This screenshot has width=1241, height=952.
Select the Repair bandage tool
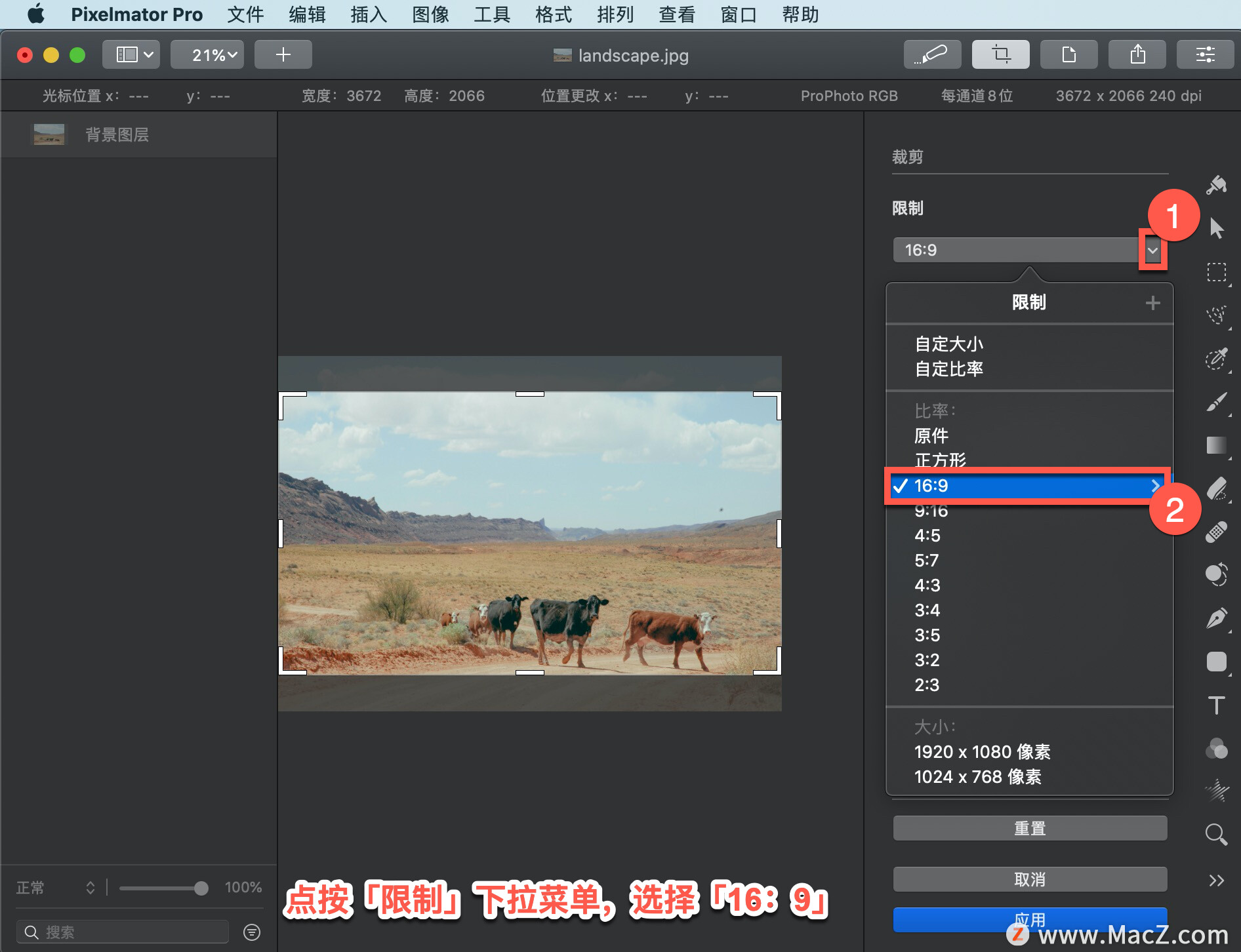(1217, 532)
